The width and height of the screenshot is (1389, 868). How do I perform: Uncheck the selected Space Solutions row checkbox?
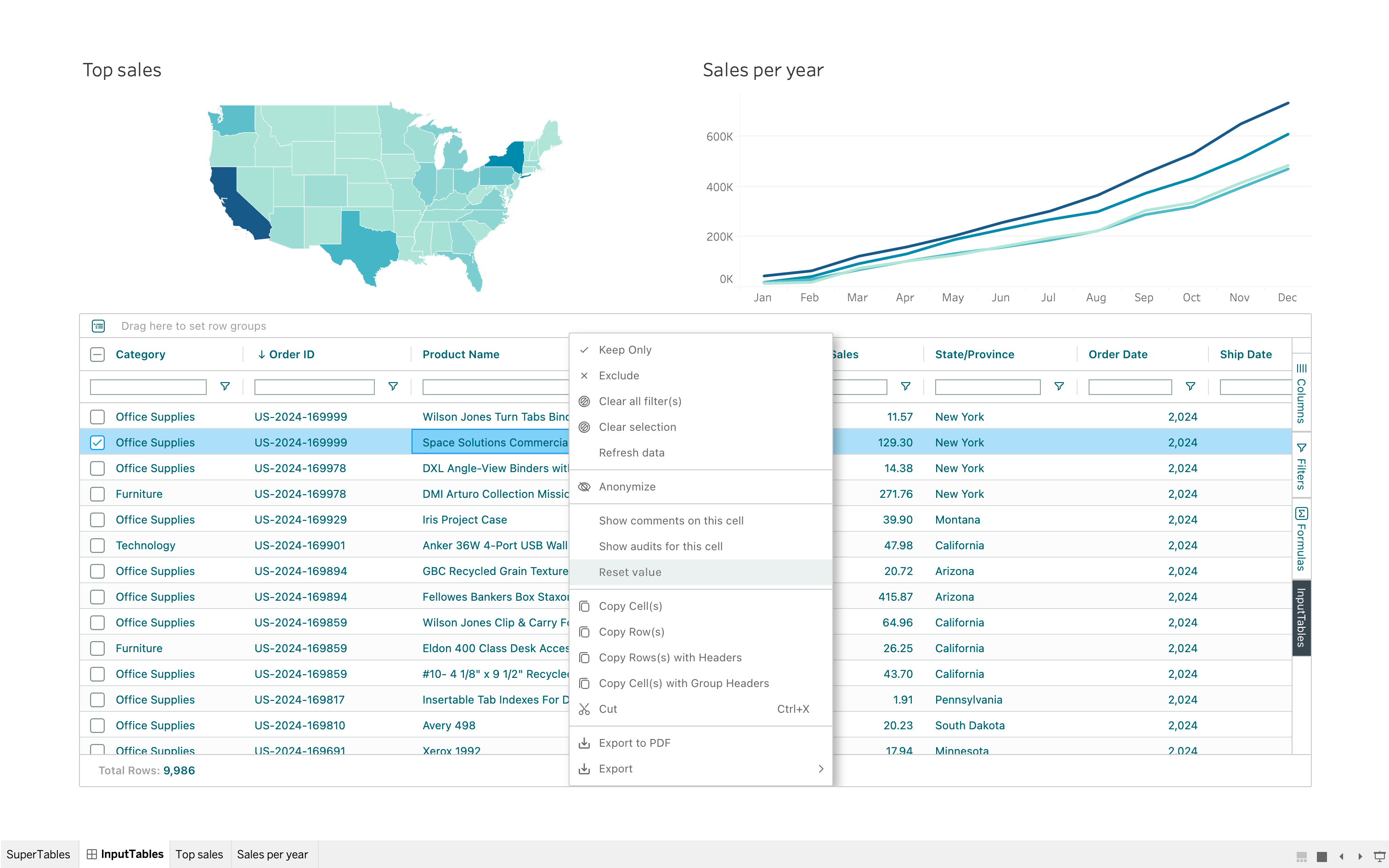[x=97, y=443]
